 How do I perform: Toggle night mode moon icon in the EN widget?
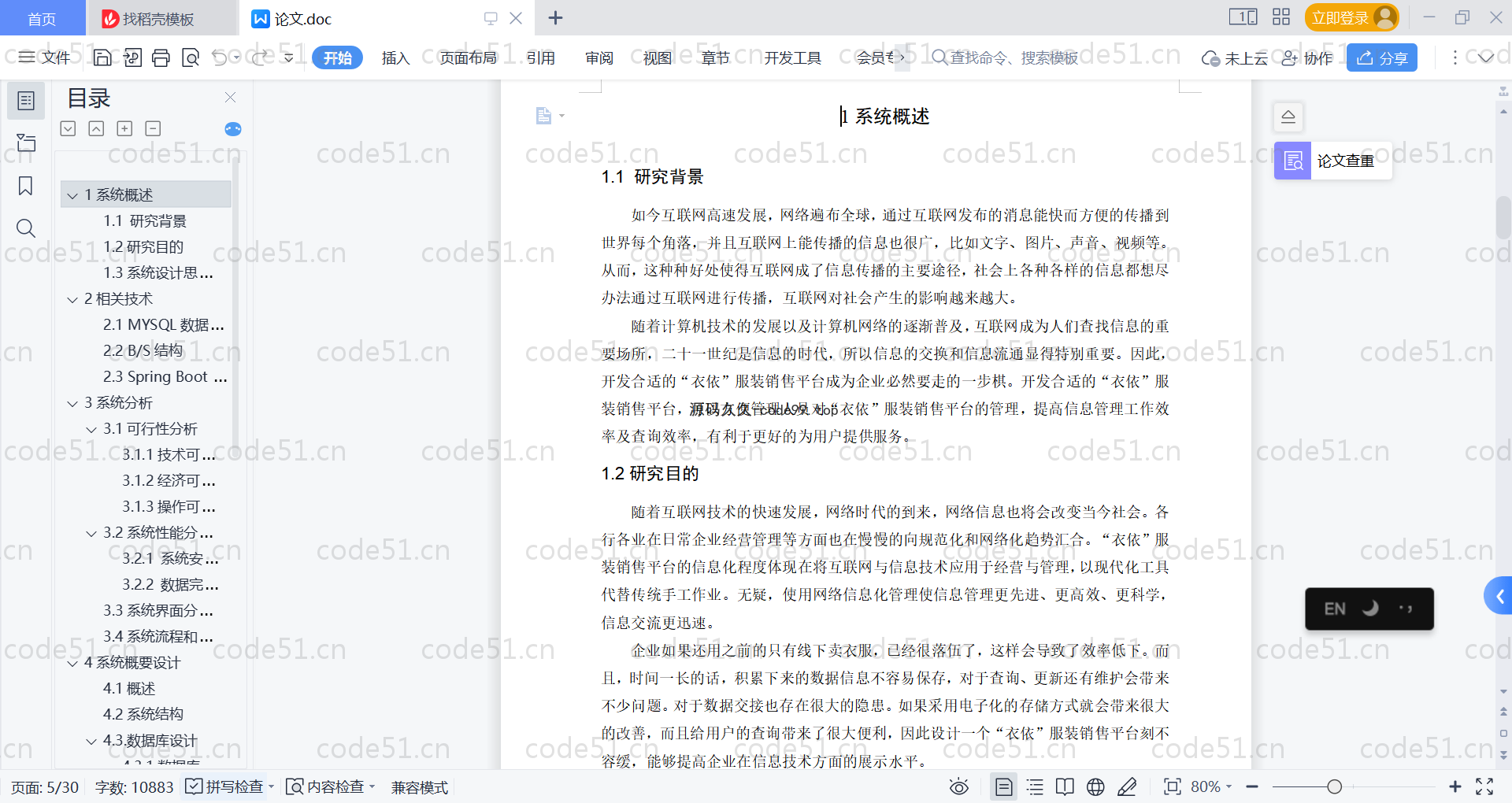[1370, 609]
